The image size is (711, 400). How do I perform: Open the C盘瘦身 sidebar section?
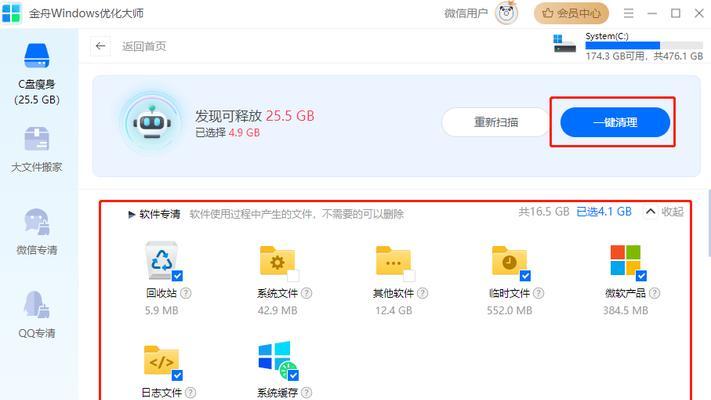tap(37, 73)
